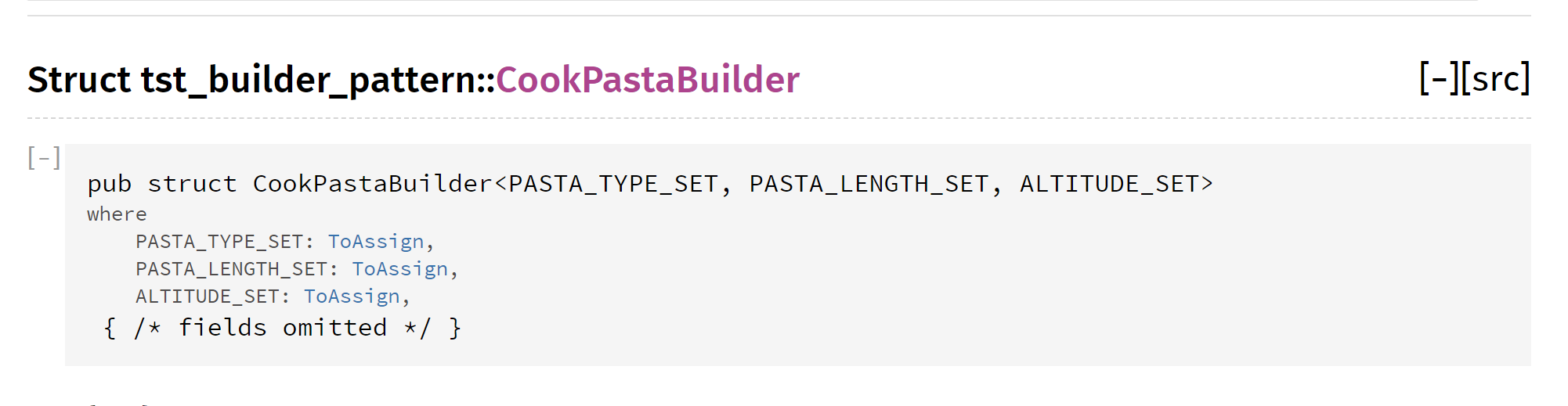Open ToAssign trait link for PASTA_LENGTH_SET bound
Viewport: 1568px width, 406px height.
pyautogui.click(x=399, y=269)
